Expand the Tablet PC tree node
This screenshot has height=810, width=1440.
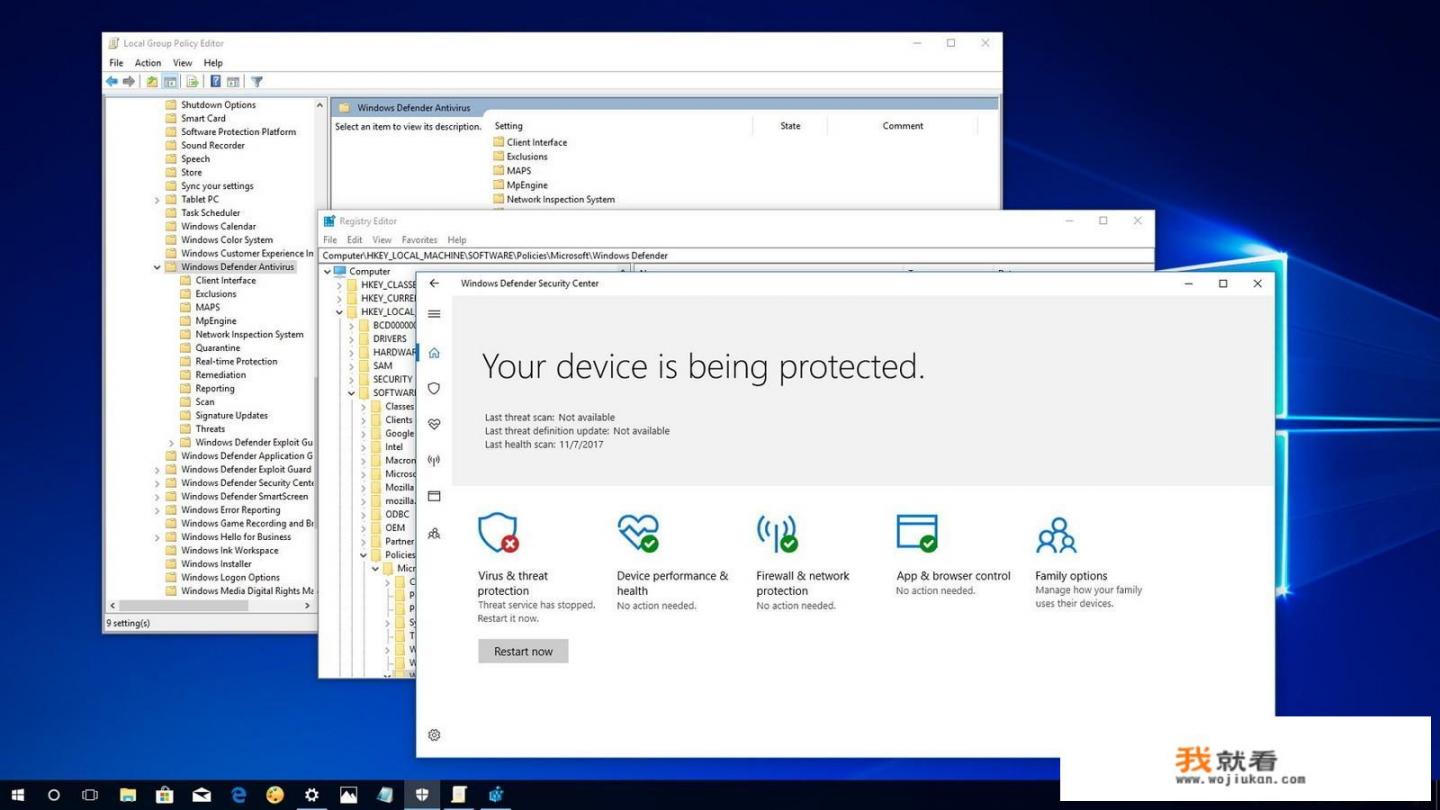[x=157, y=200]
